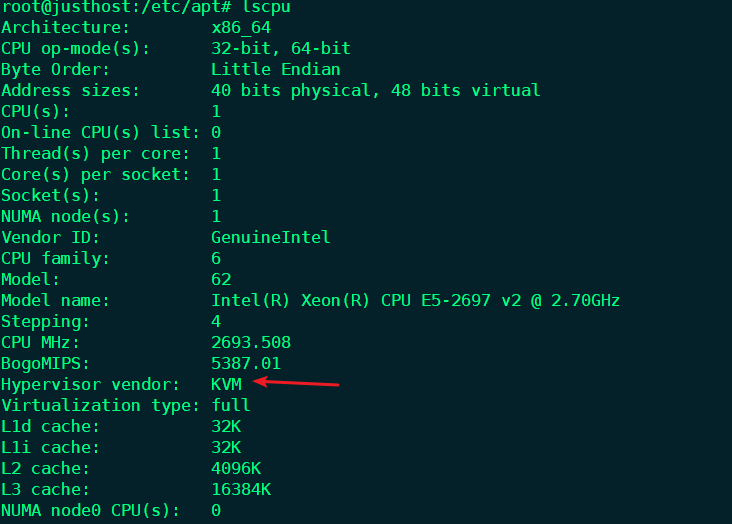Click the Little Endian byte order value
732x524 pixels.
pyautogui.click(x=275, y=70)
